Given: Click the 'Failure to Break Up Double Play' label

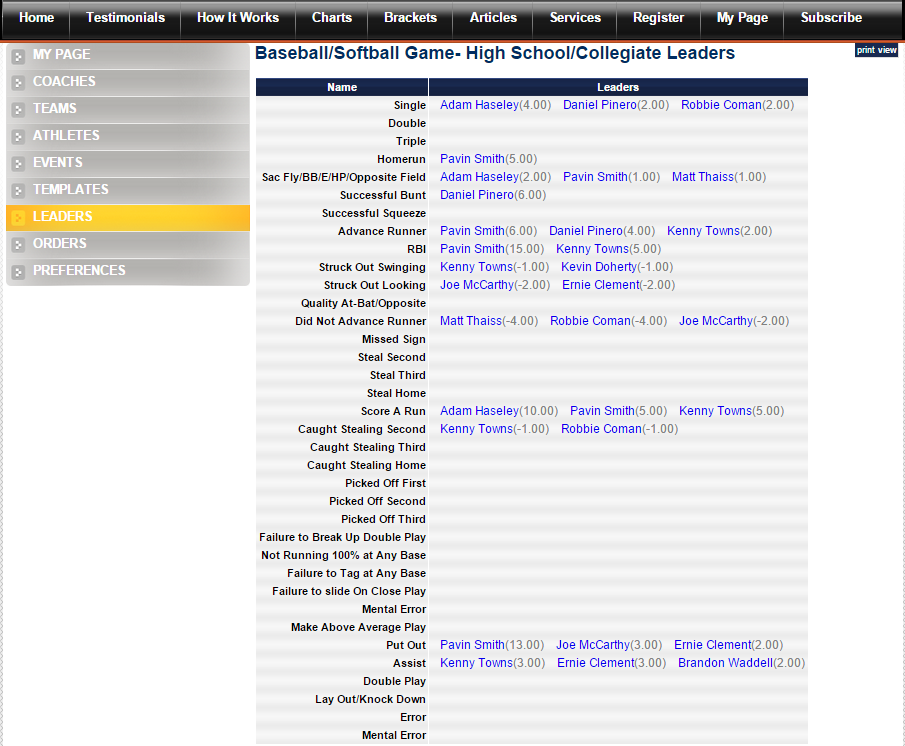Looking at the screenshot, I should [342, 537].
